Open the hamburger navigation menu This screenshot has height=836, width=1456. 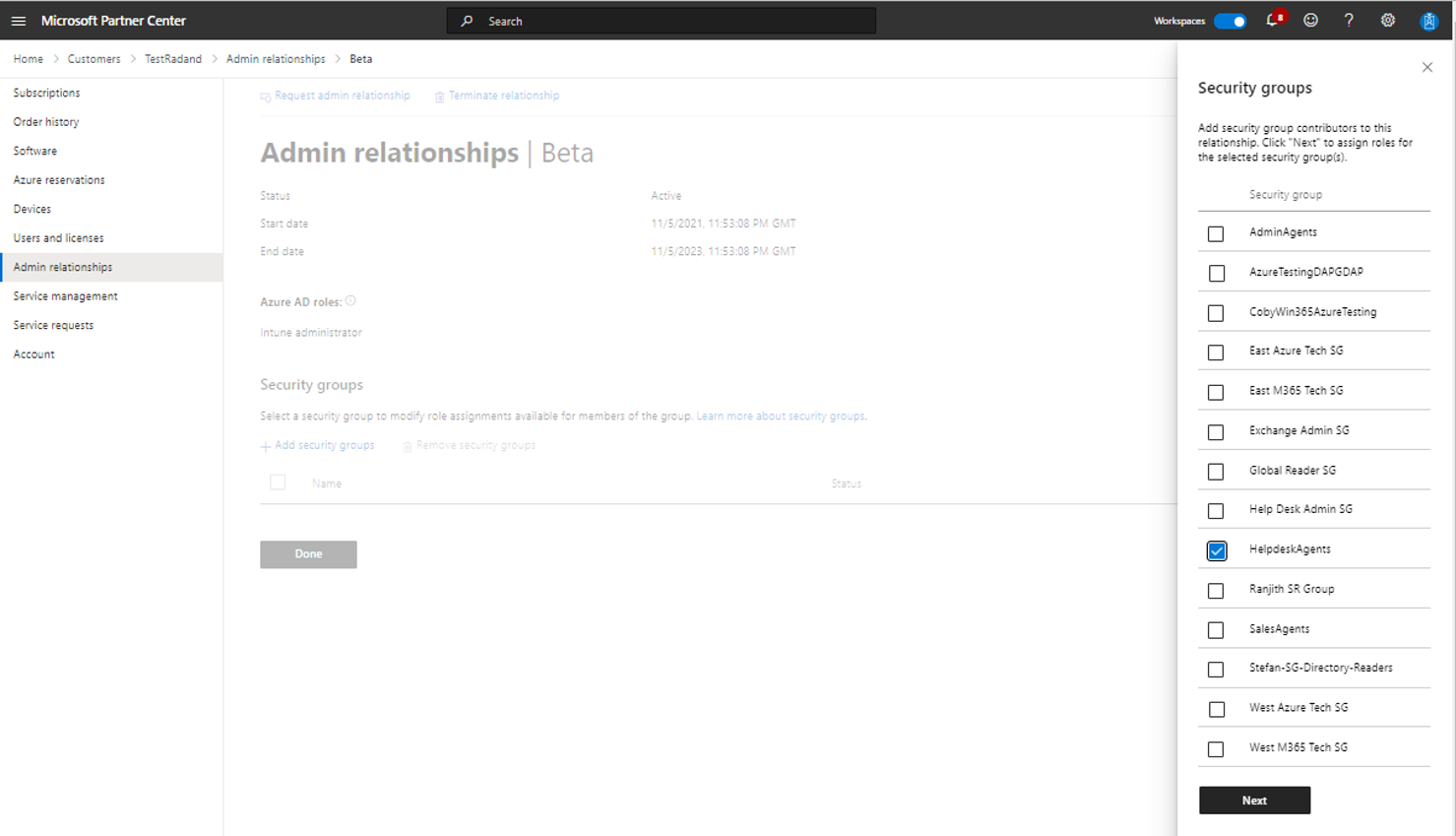[18, 21]
